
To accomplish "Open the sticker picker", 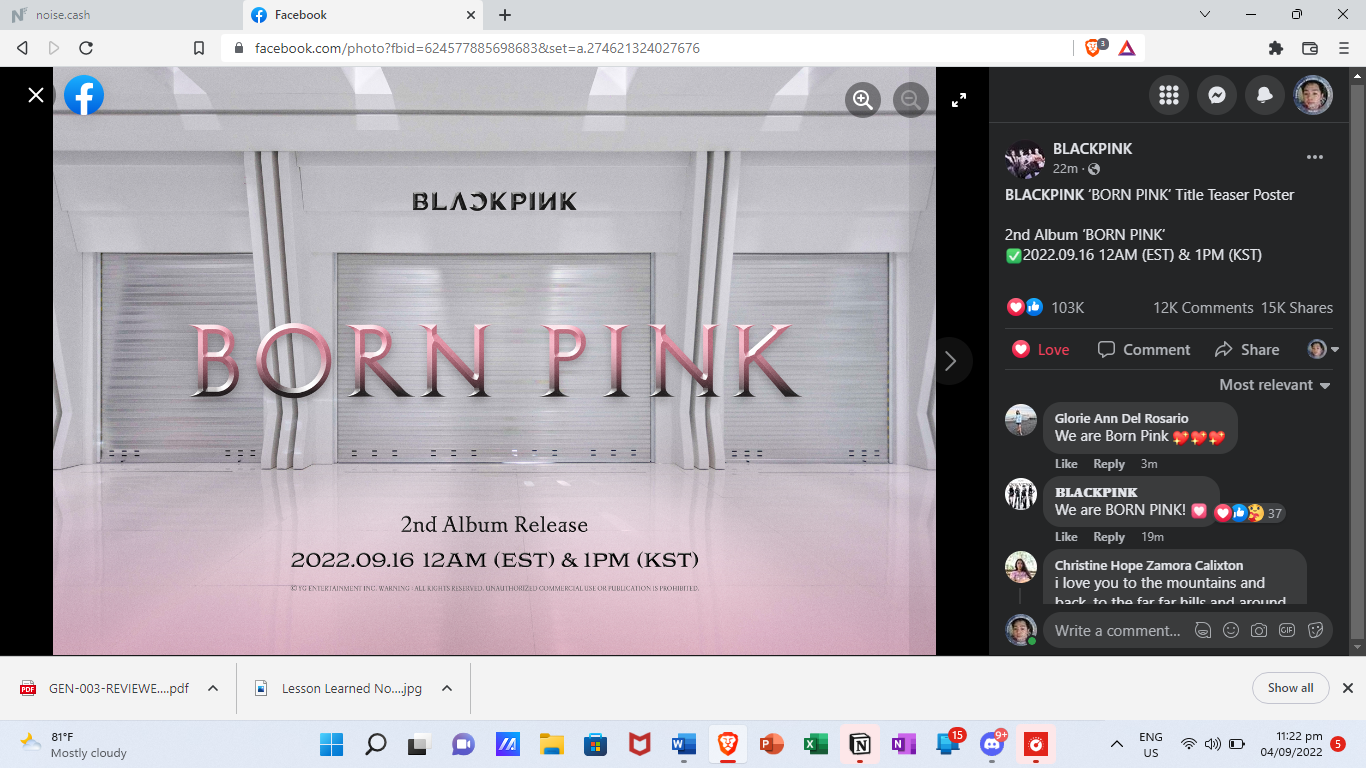I will pyautogui.click(x=1315, y=630).
